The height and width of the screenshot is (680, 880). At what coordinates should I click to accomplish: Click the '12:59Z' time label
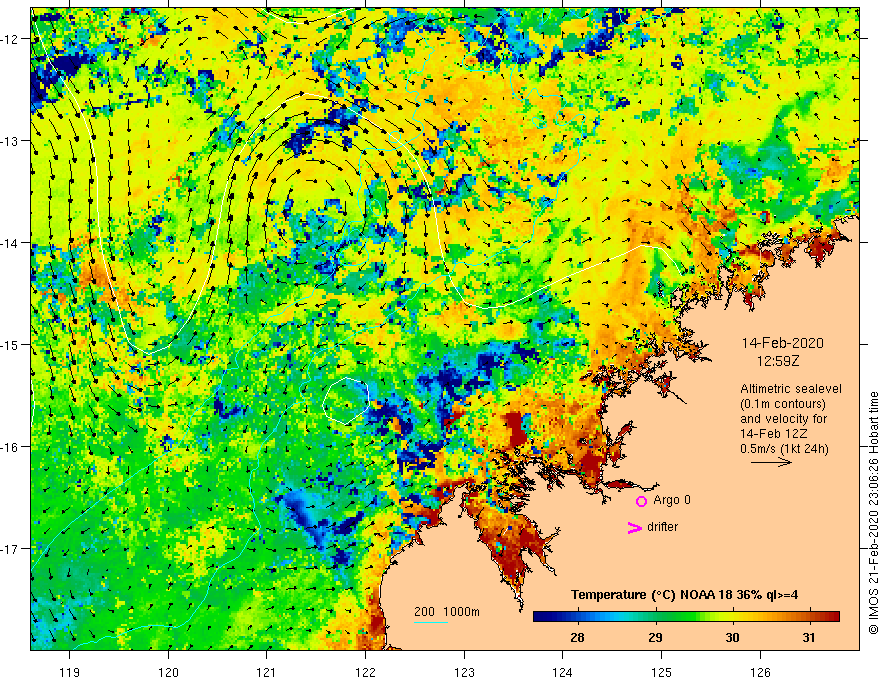[778, 362]
